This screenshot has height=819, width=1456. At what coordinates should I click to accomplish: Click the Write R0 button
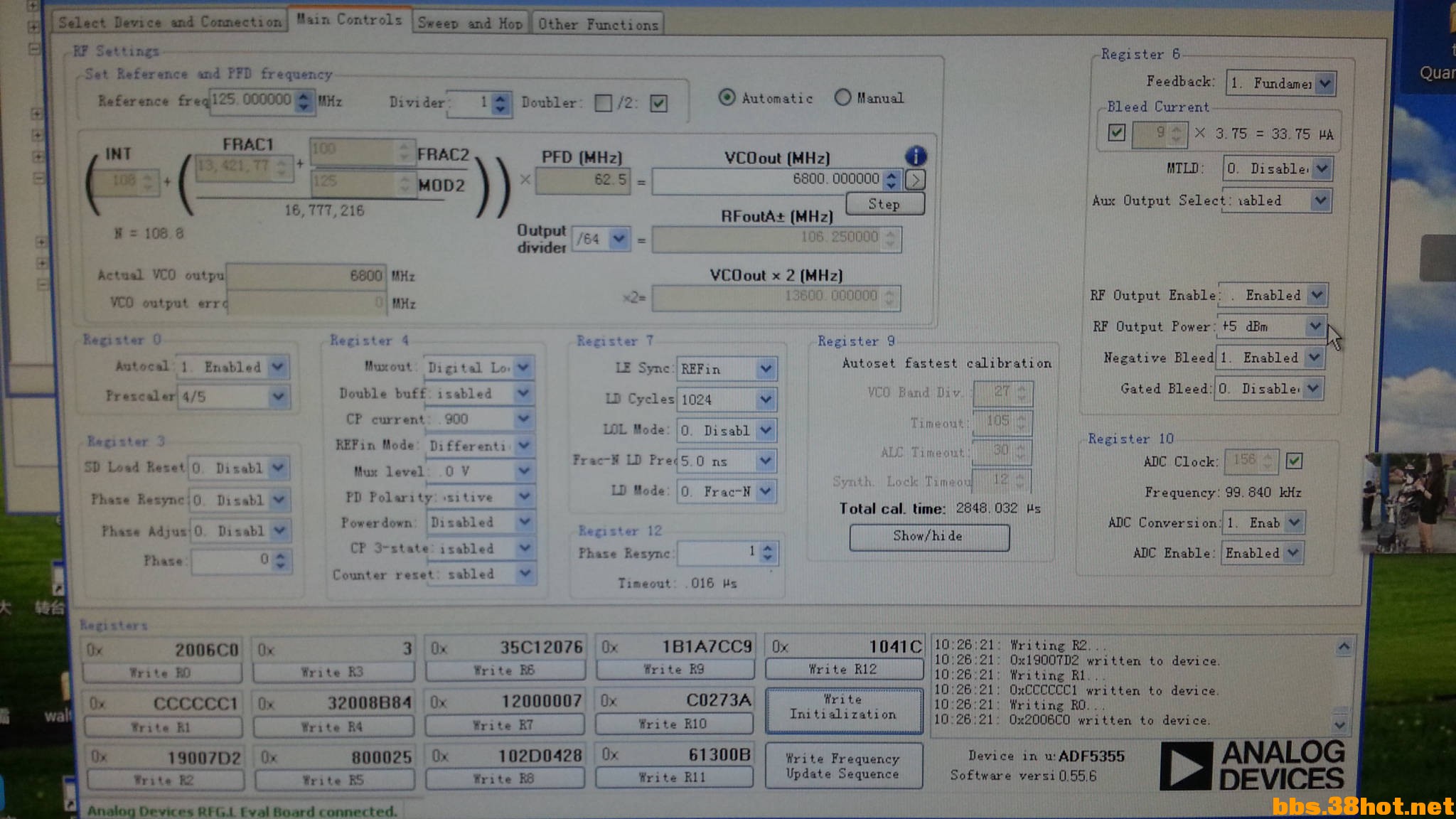pos(162,673)
